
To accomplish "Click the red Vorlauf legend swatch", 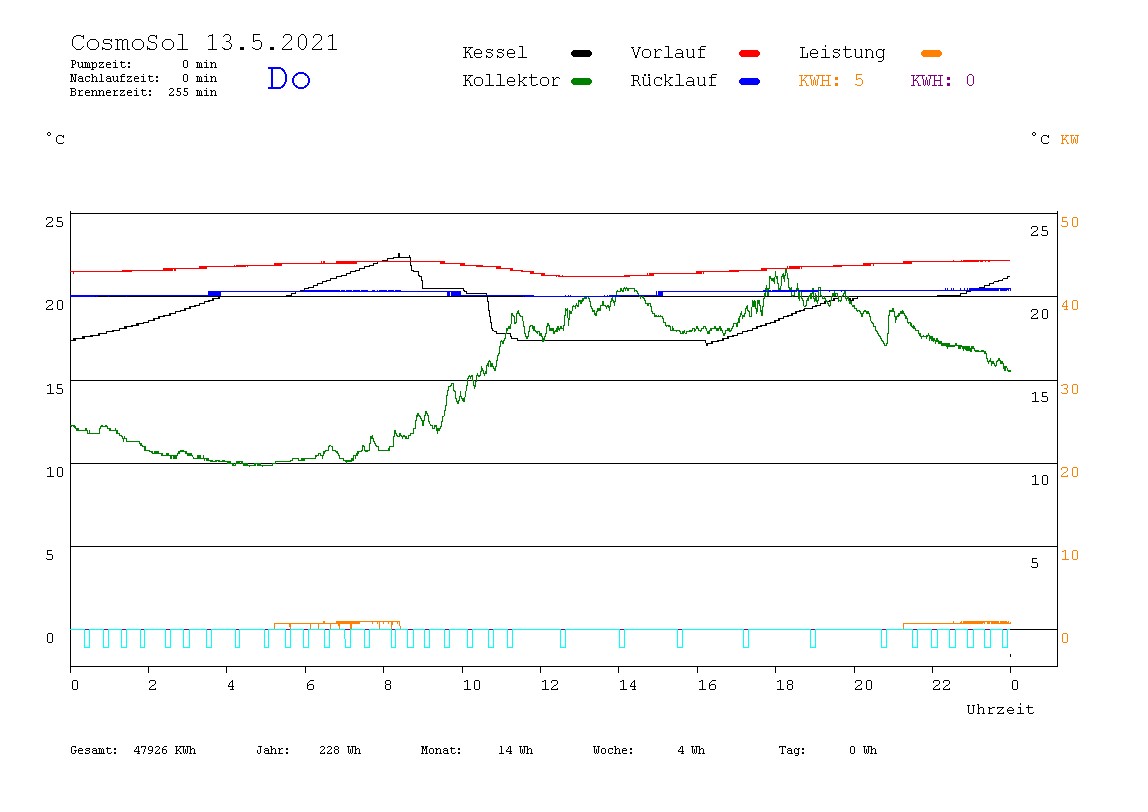I will (750, 53).
